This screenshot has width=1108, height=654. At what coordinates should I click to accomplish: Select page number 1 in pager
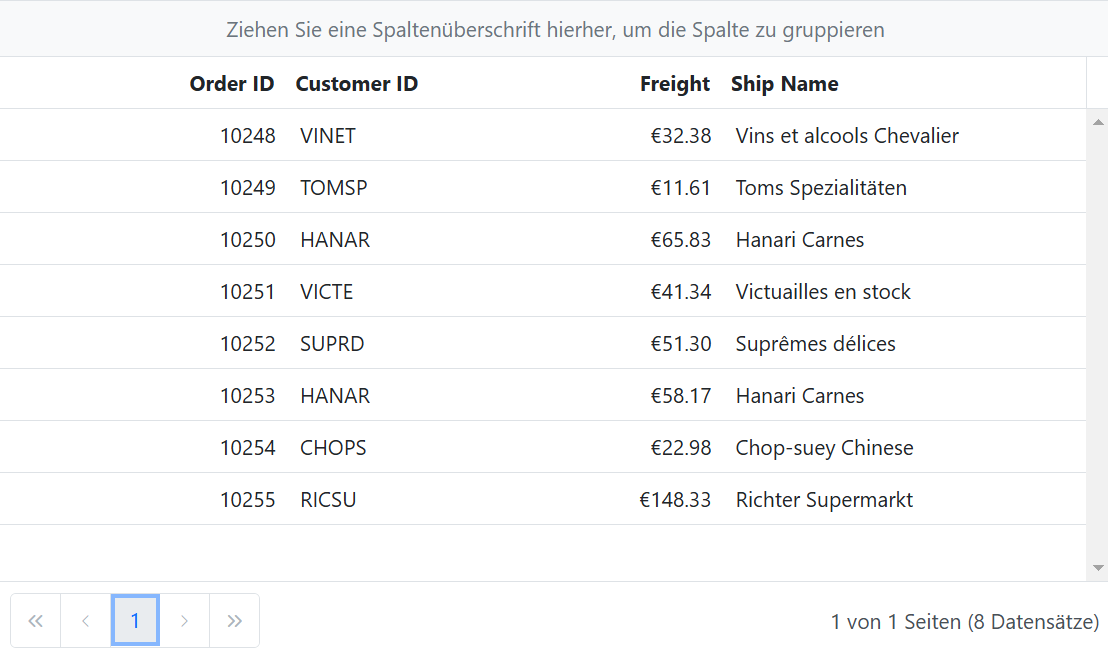tap(135, 621)
